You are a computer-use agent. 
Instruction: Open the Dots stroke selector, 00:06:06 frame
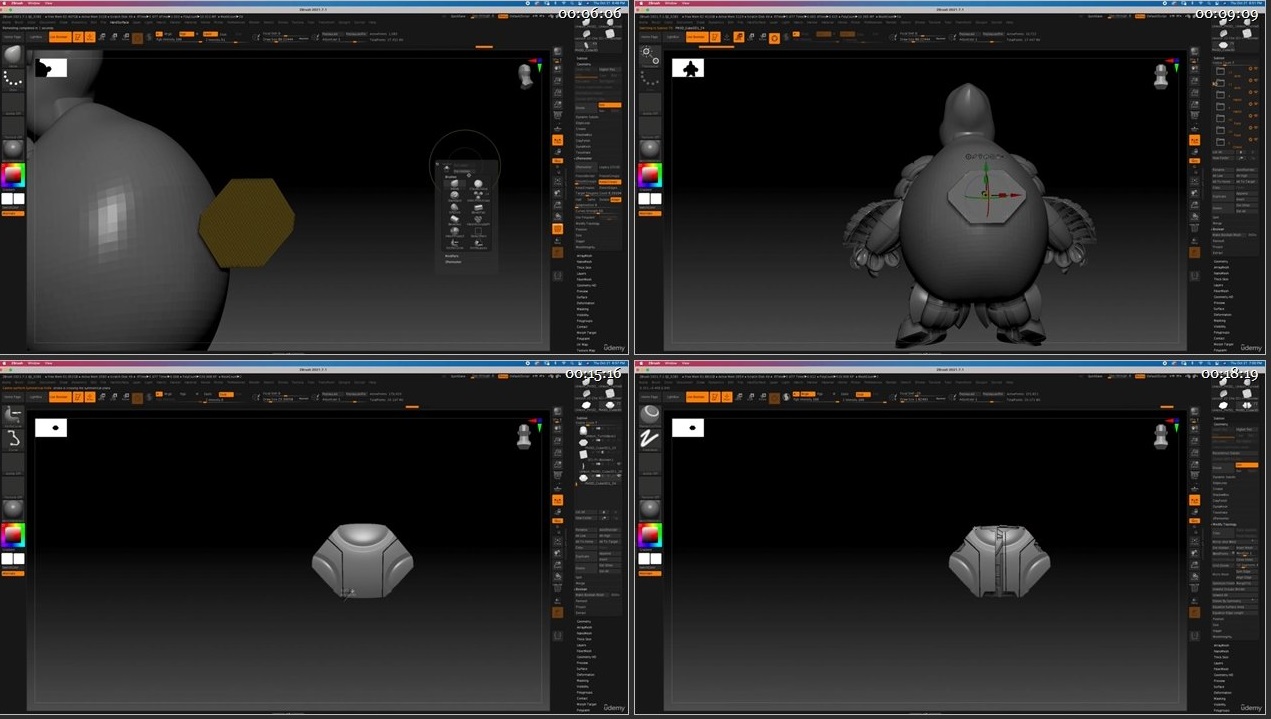tap(12, 79)
